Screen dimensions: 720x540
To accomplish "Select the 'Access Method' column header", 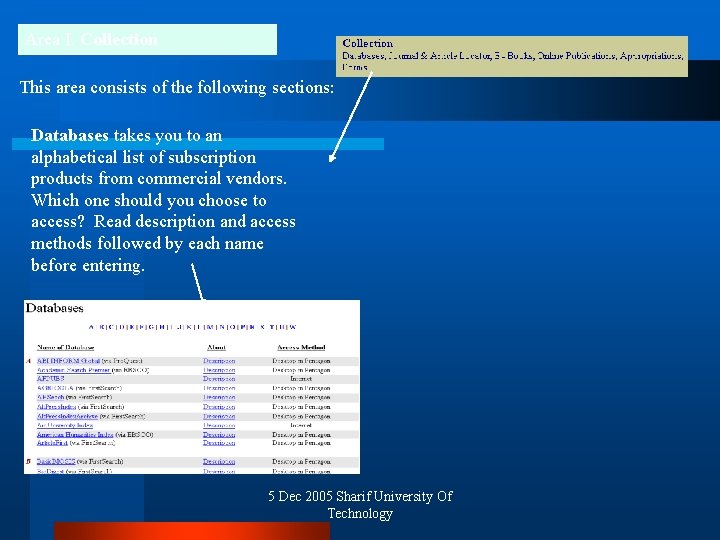I will (301, 347).
